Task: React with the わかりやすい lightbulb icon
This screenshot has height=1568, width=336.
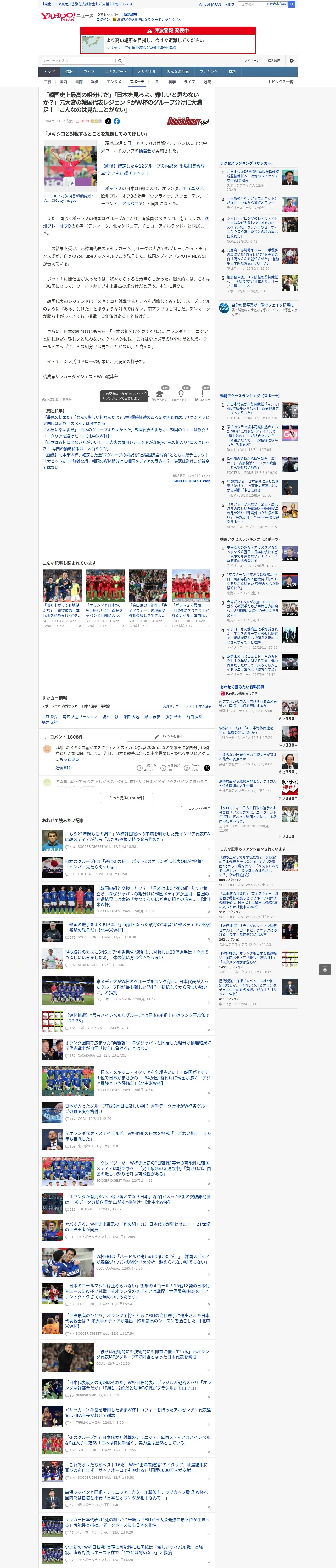Action: coord(181,394)
